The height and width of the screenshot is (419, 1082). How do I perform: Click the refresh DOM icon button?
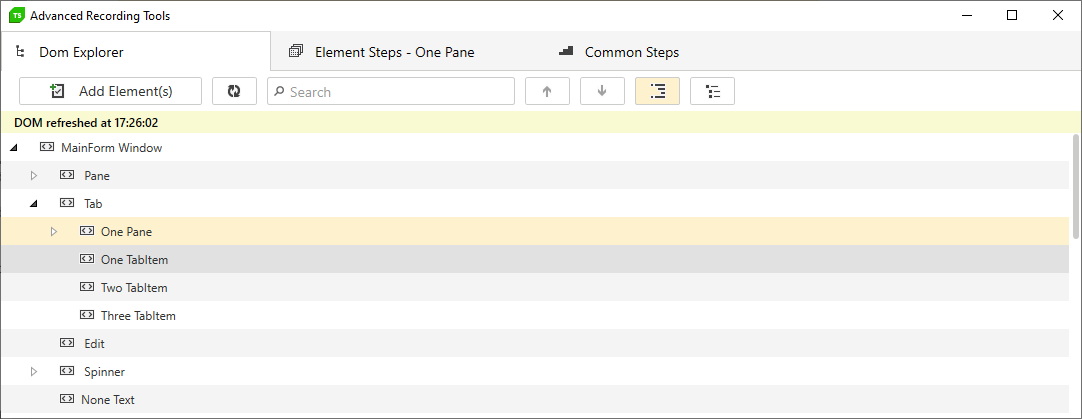point(234,91)
